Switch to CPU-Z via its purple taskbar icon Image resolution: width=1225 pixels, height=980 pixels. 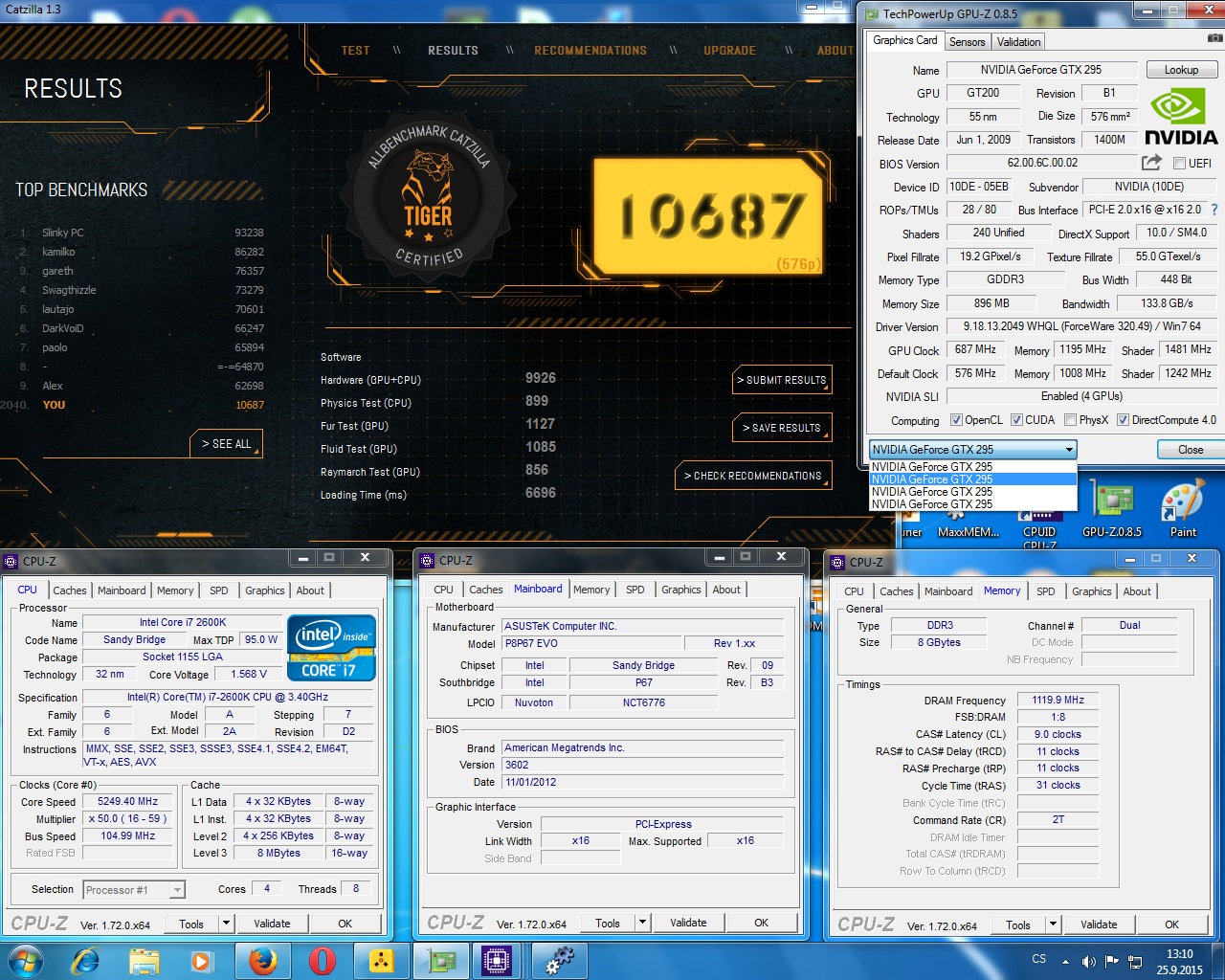[497, 960]
